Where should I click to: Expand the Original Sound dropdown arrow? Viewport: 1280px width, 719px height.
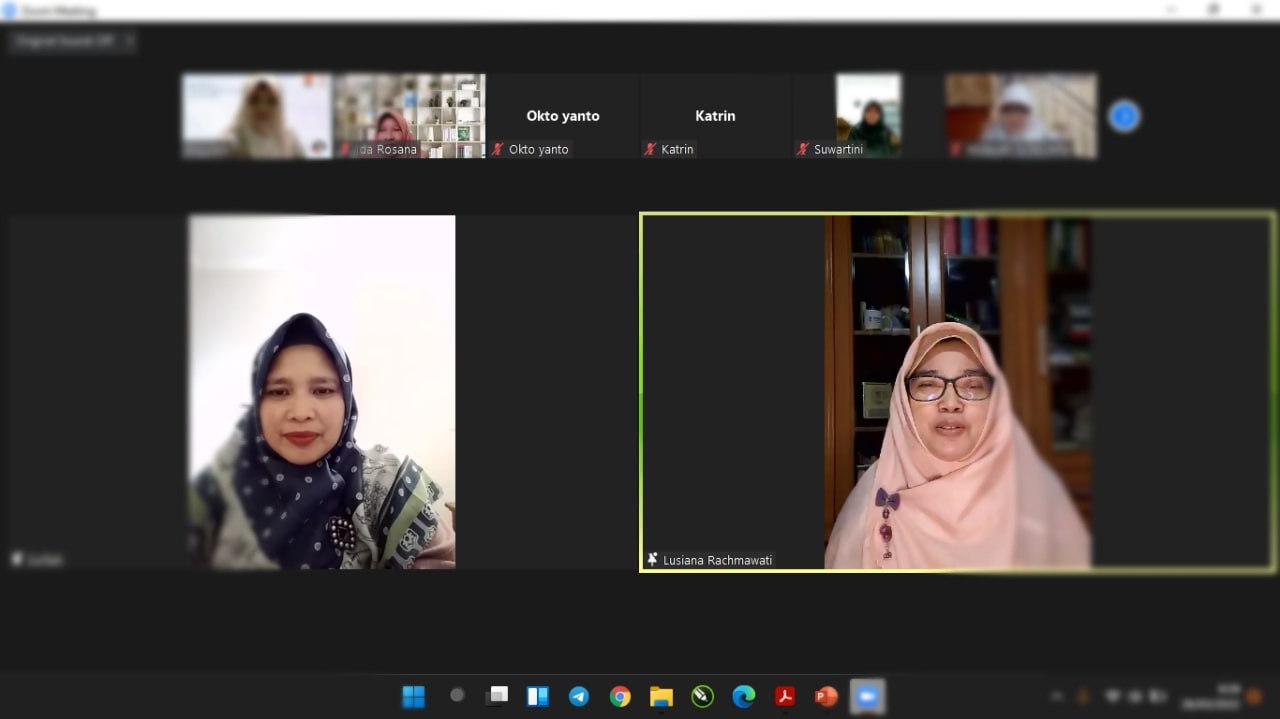pos(129,41)
